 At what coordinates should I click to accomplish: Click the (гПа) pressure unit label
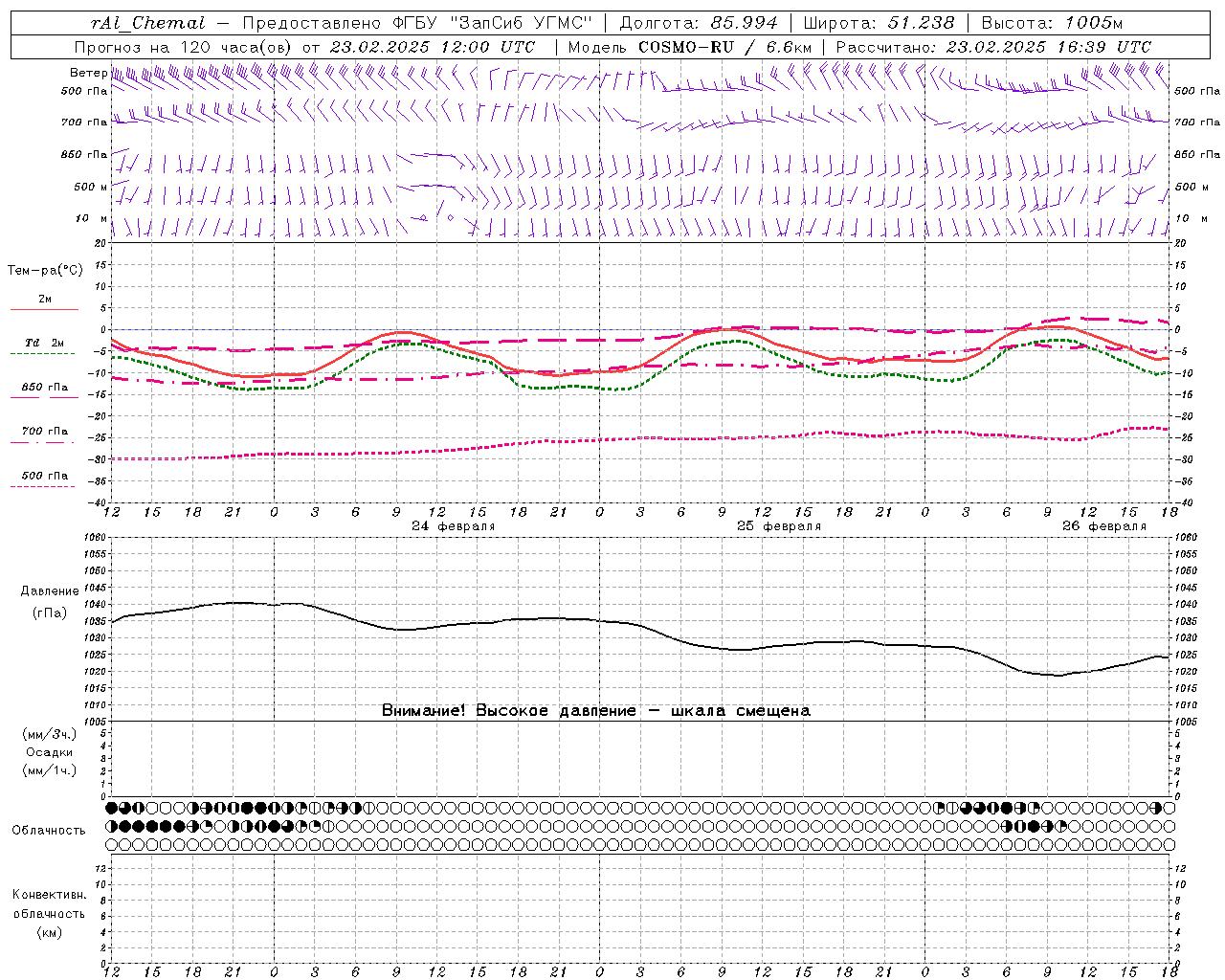[x=50, y=613]
